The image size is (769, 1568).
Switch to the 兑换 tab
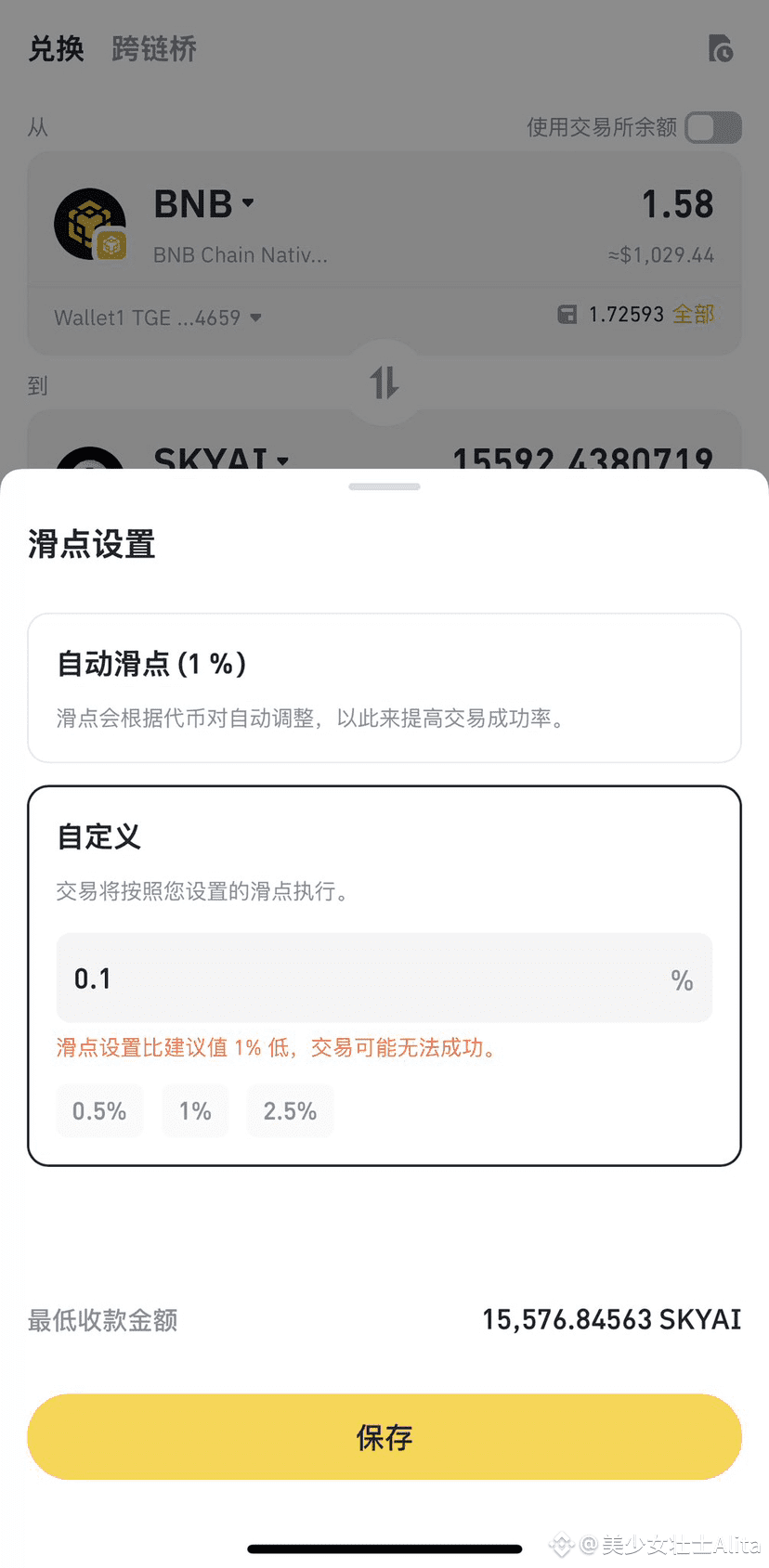coord(57,48)
